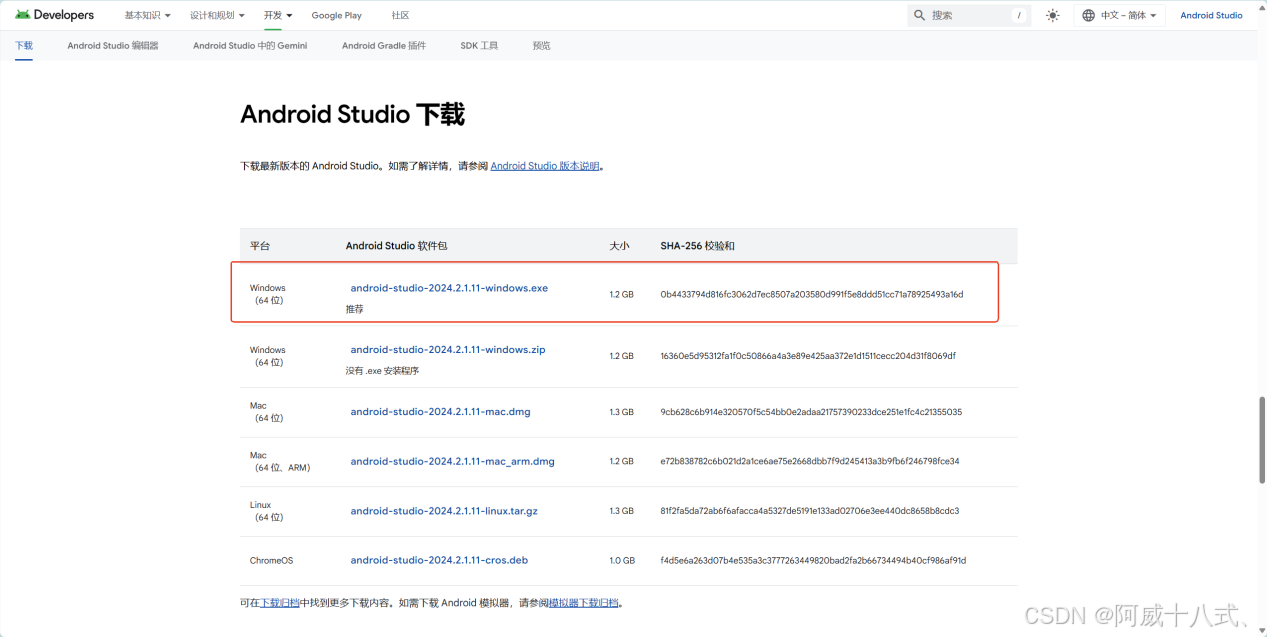Click the search magnifier icon

click(x=919, y=15)
